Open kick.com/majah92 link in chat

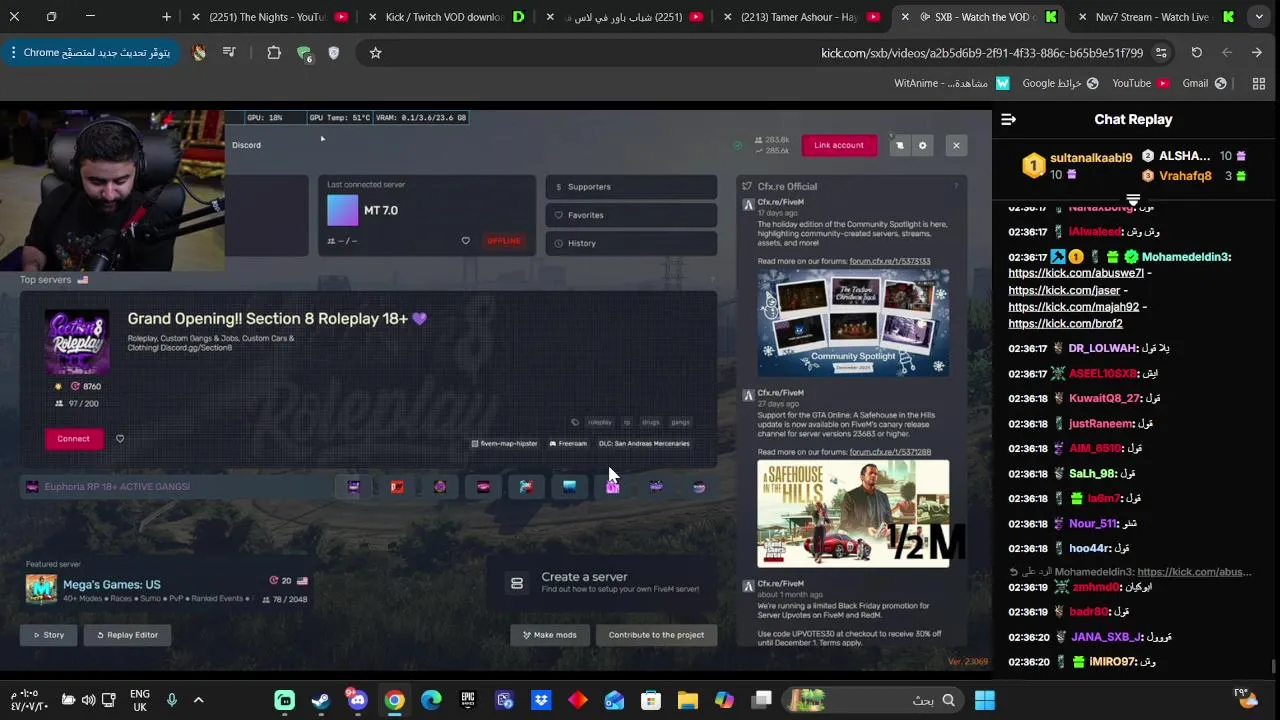(1073, 307)
